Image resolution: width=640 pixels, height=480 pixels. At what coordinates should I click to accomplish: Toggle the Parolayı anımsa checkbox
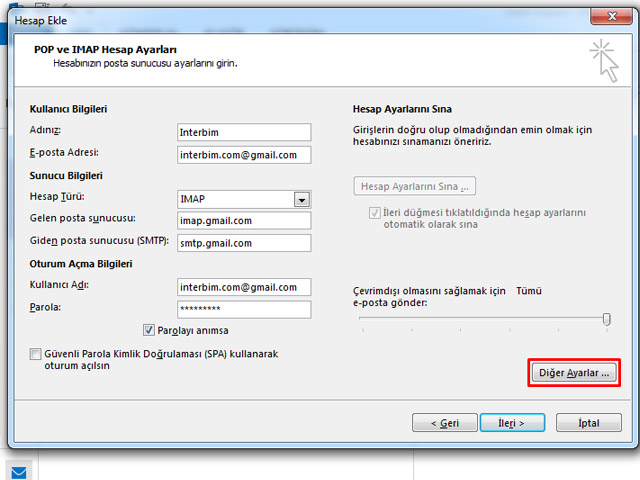coord(149,330)
